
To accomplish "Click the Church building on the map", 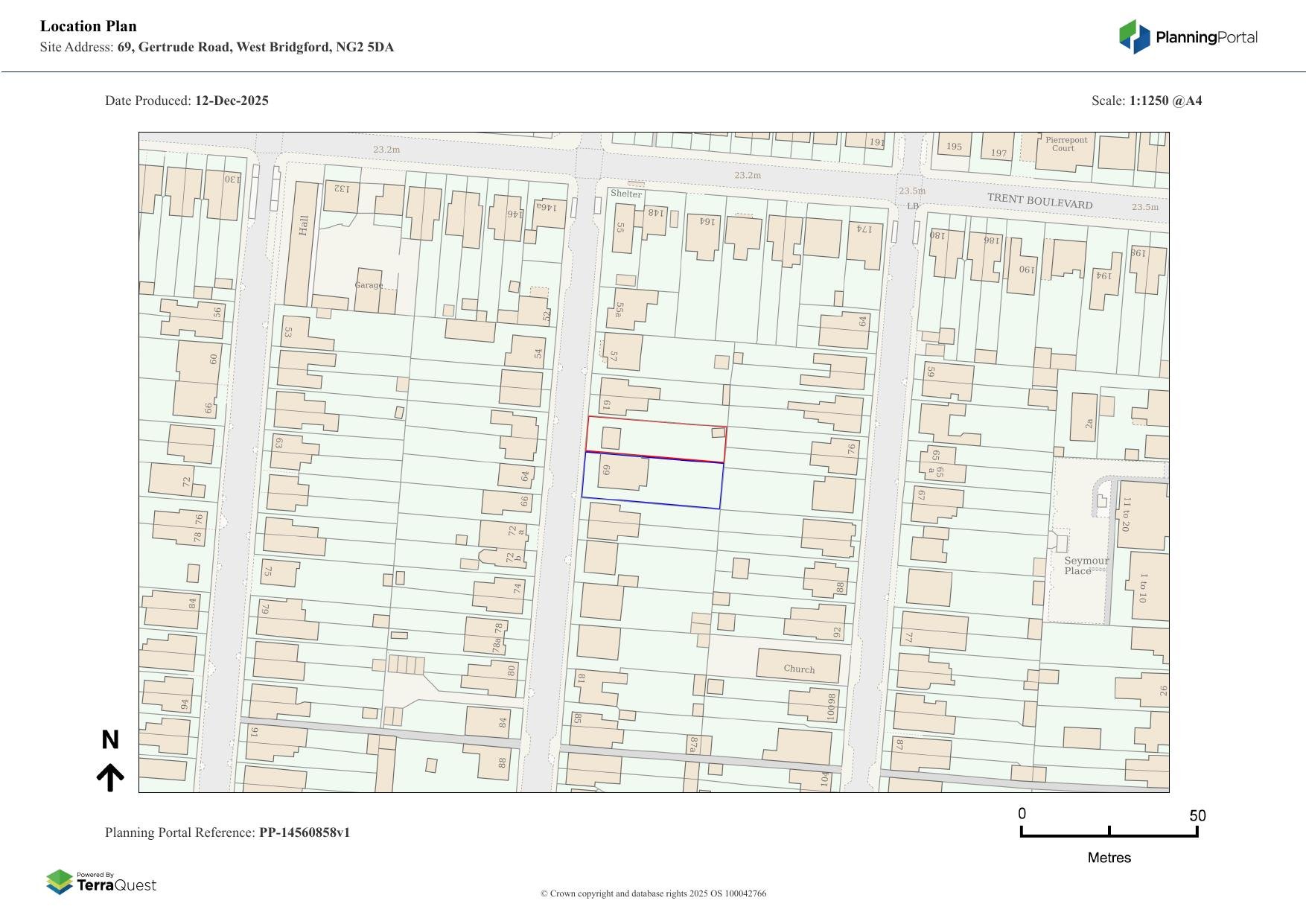I will [798, 665].
